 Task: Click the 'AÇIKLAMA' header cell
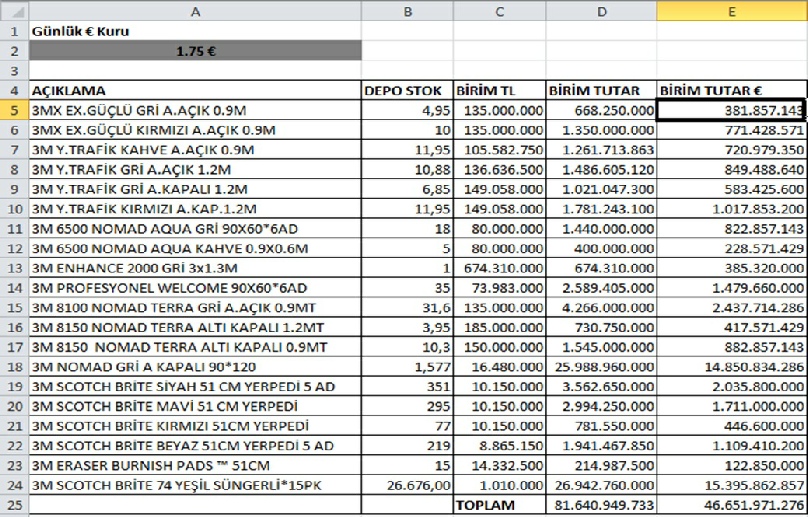[195, 91]
